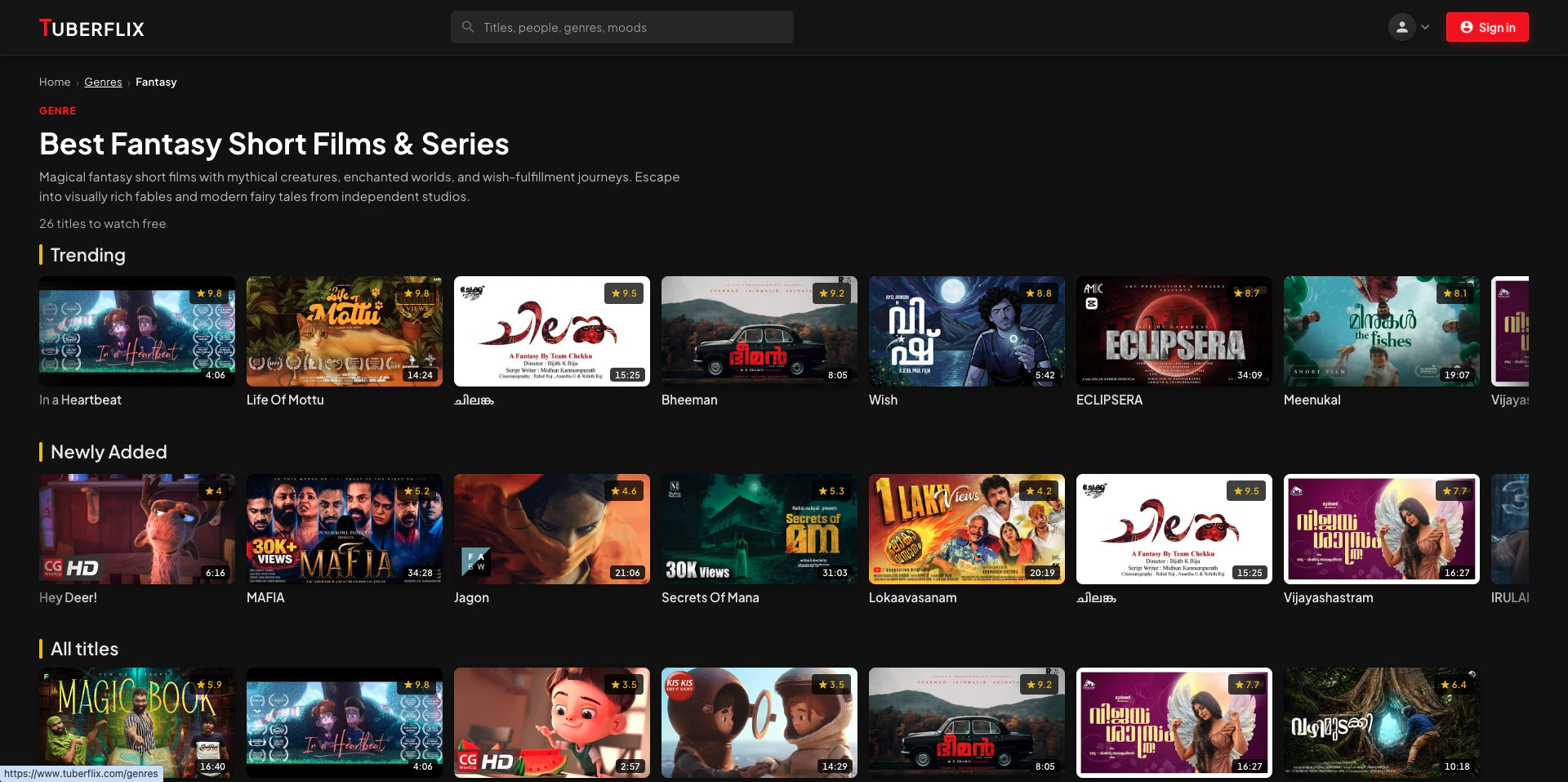Click the Sign in button
The width and height of the screenshot is (1568, 782).
coord(1487,27)
